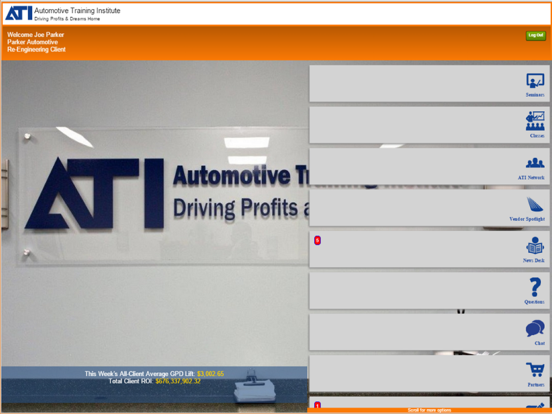The width and height of the screenshot is (552, 414).
Task: Open the Chat speech bubbles icon
Action: (535, 328)
